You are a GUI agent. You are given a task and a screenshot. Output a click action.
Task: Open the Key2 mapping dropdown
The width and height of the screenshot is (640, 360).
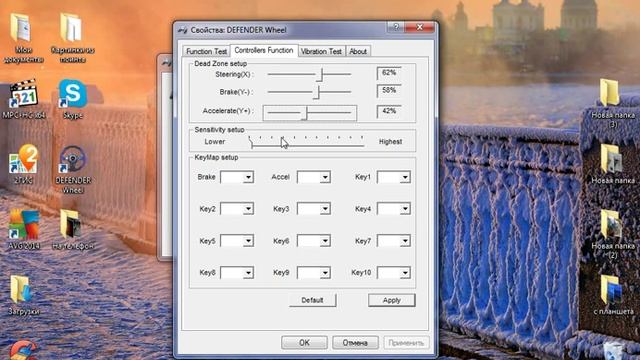coord(248,209)
